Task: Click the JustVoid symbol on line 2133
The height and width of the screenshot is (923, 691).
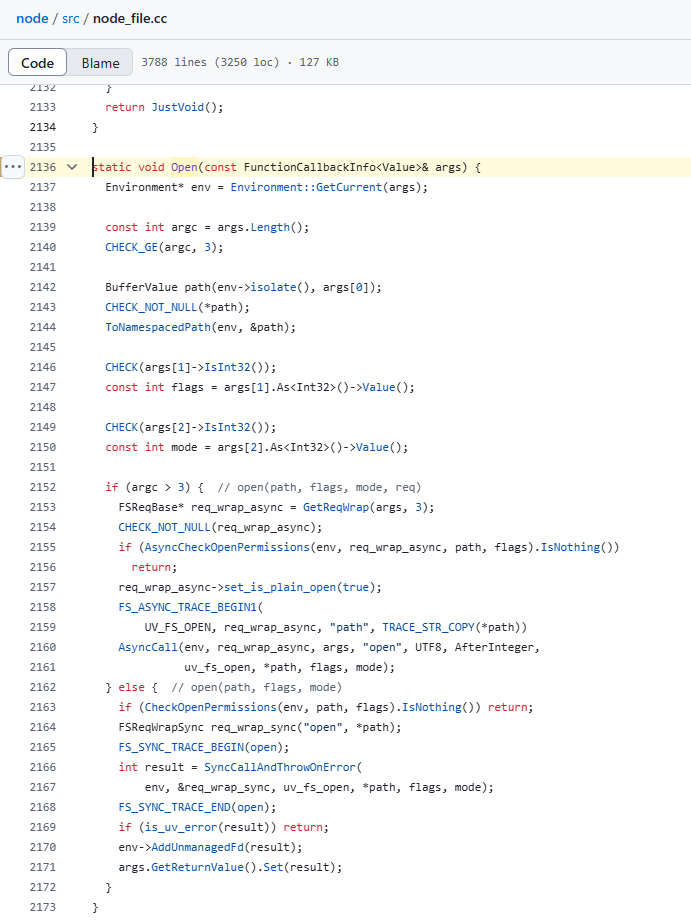Action: [178, 107]
